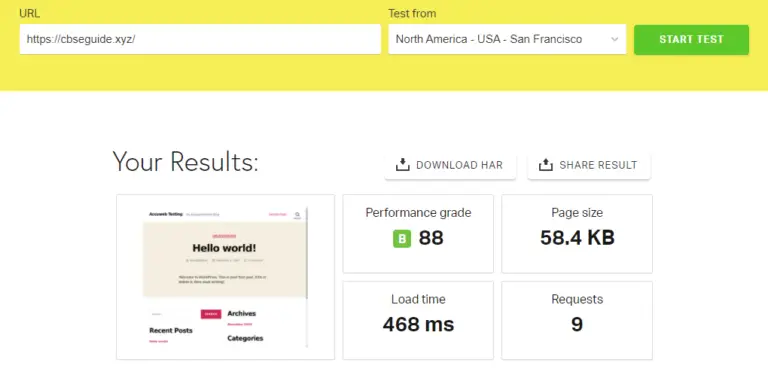Select the Requests count 9
This screenshot has height=378, width=768.
coord(577,324)
